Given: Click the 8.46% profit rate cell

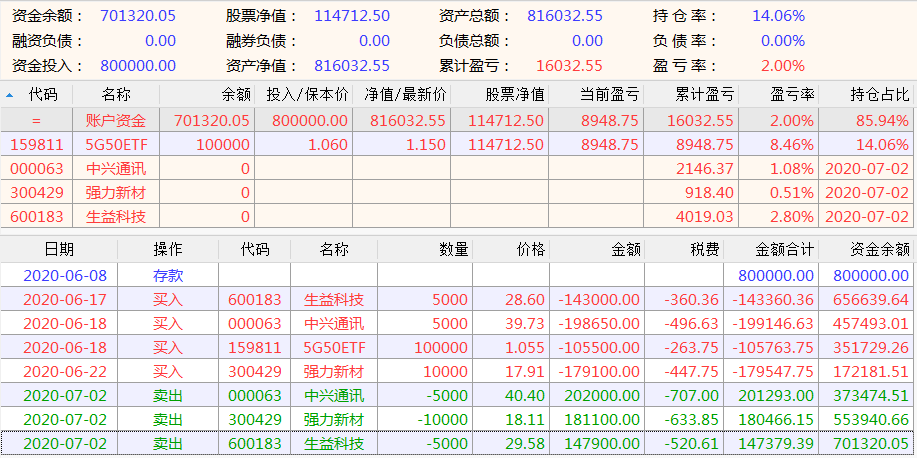Looking at the screenshot, I should pos(791,144).
